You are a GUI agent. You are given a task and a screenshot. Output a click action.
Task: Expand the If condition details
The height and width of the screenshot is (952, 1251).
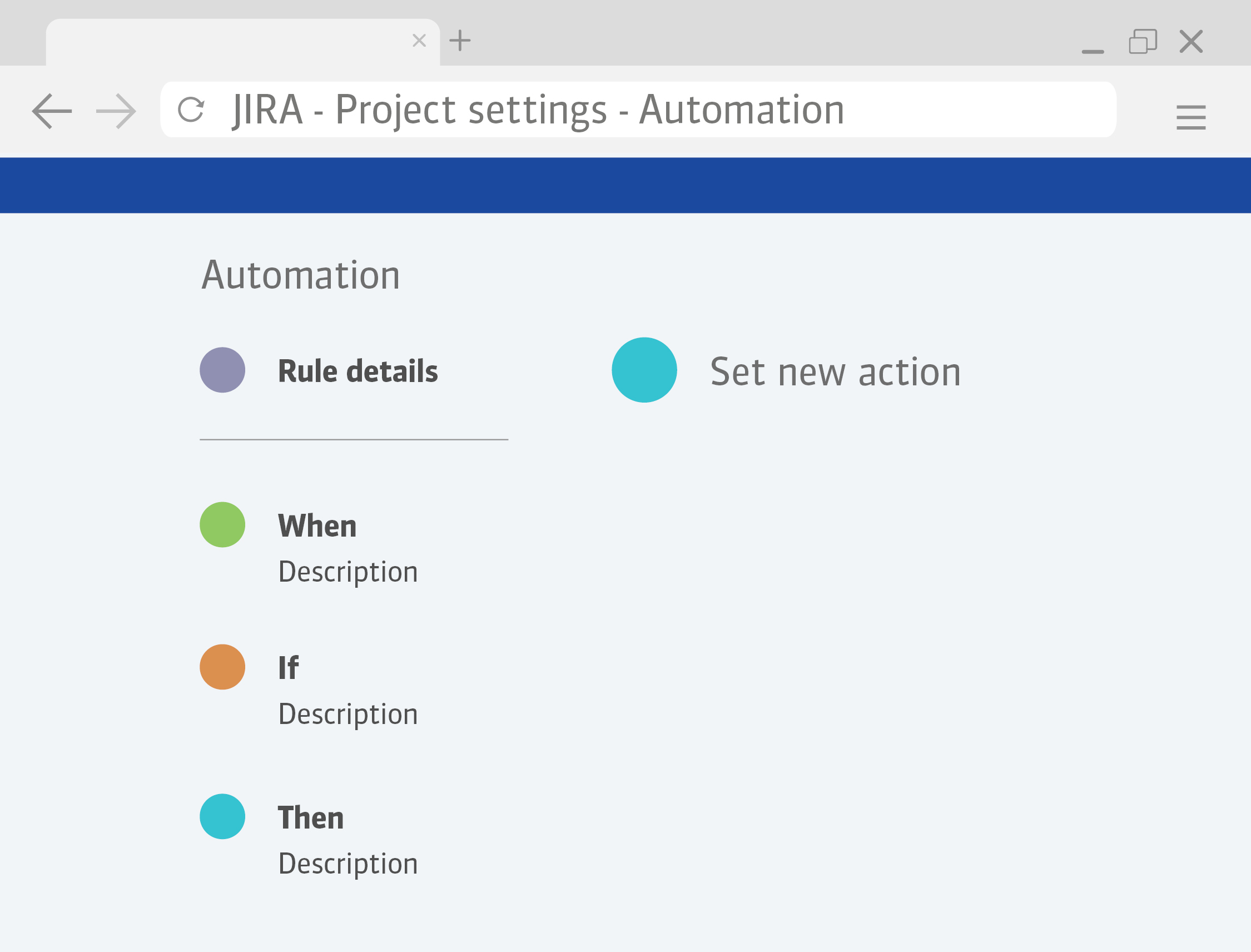pos(289,667)
